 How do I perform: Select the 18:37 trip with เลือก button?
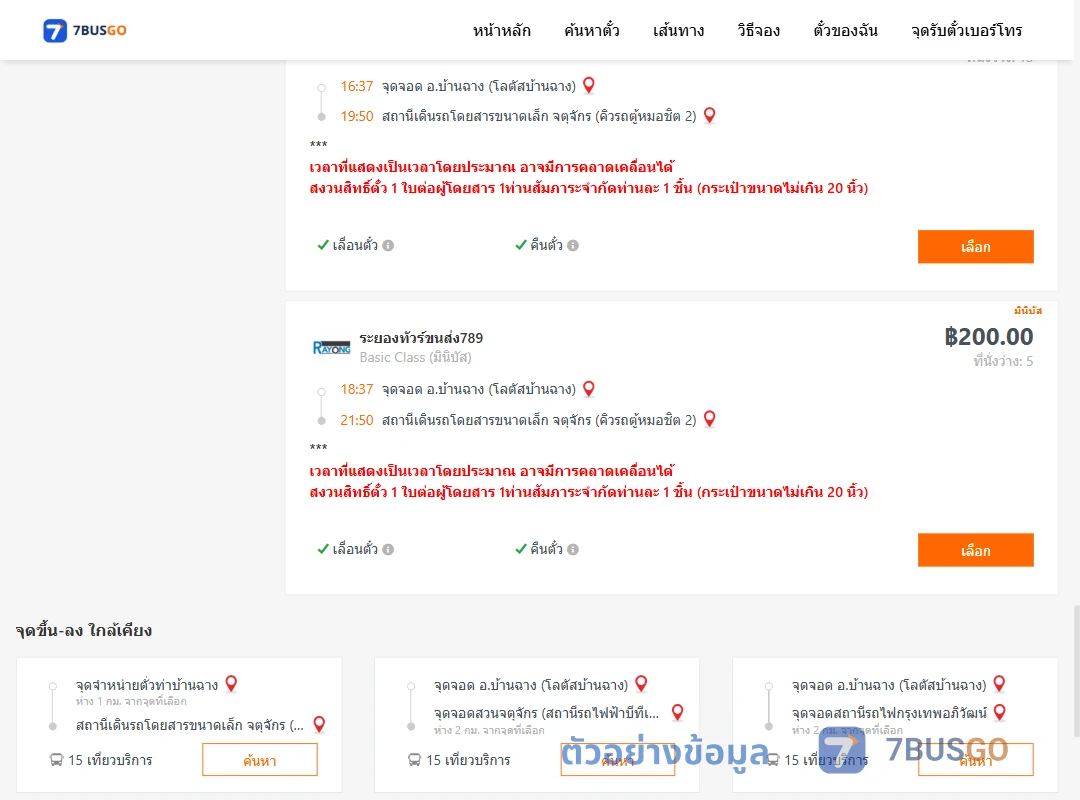coord(975,550)
